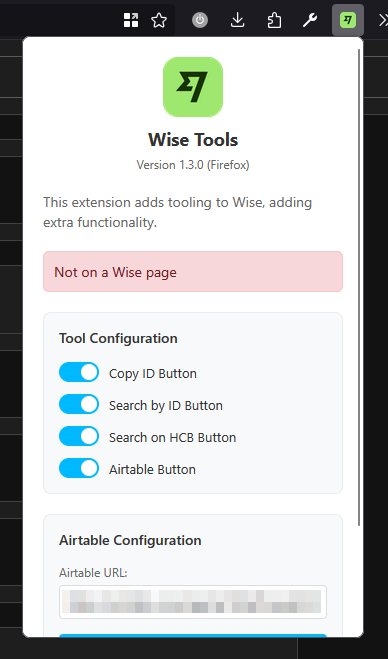
Task: Click the 'Airtable Configuration' heading
Action: click(x=130, y=540)
